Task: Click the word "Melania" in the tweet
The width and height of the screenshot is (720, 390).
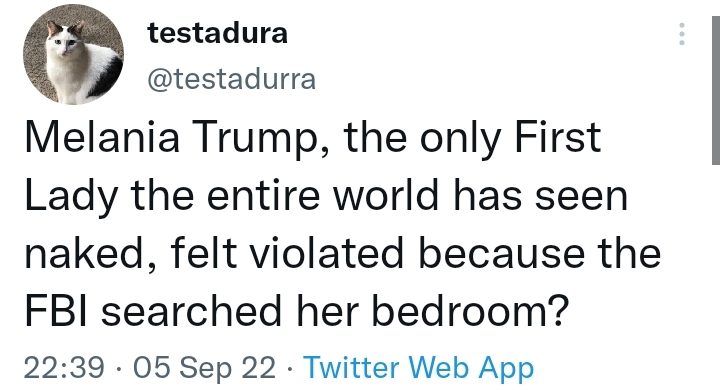Action: [x=102, y=137]
